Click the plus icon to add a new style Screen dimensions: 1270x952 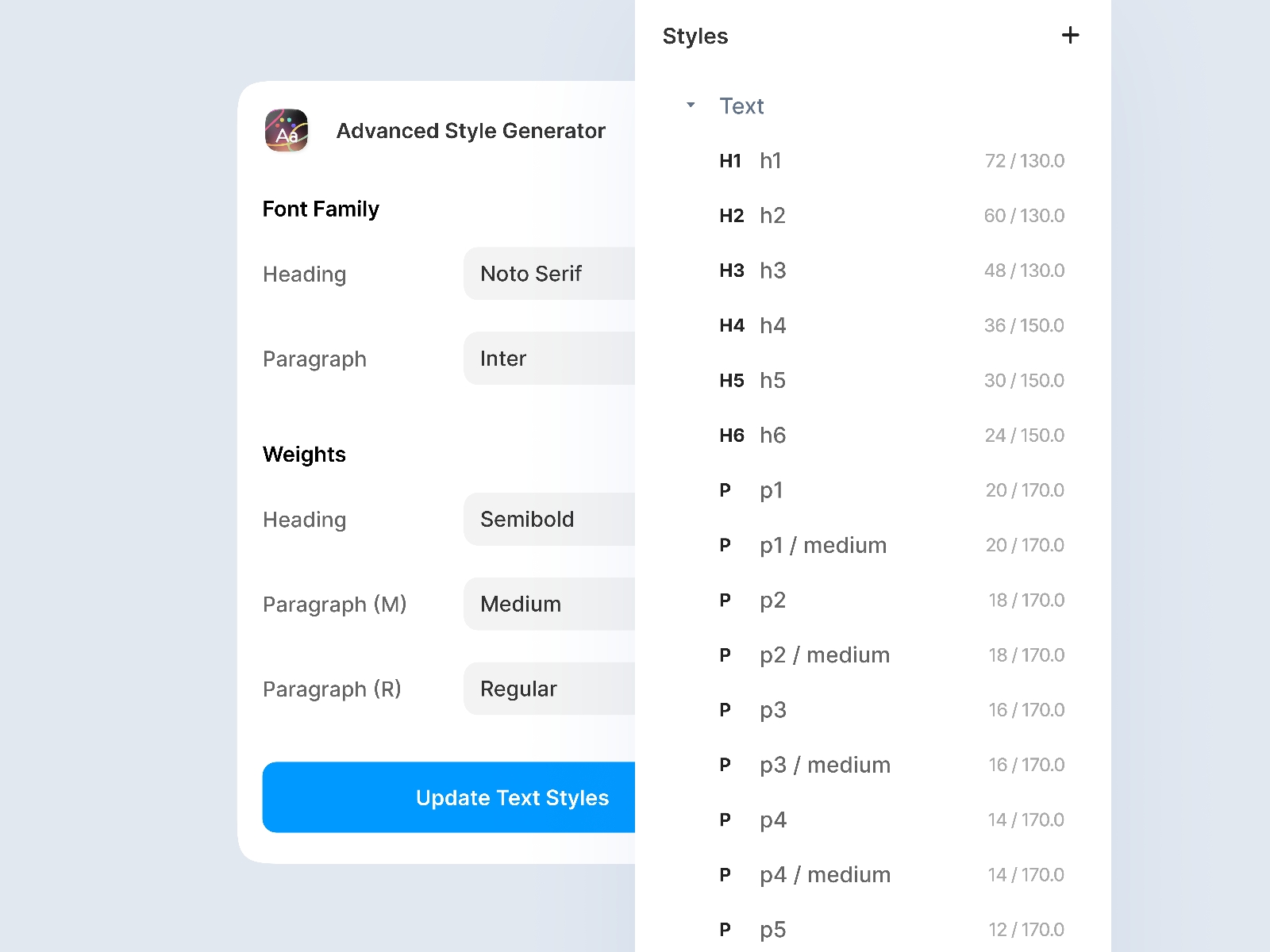point(1071,35)
